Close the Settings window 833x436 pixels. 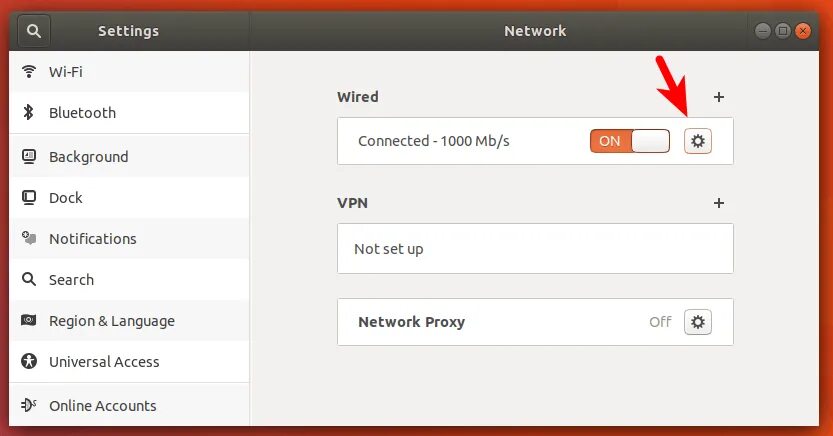point(803,31)
